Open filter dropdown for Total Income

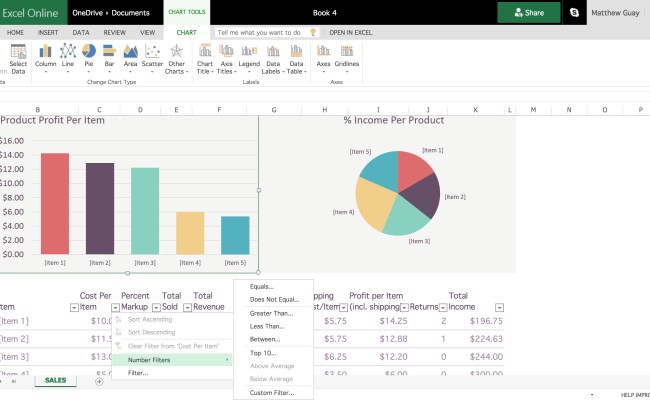(500, 308)
